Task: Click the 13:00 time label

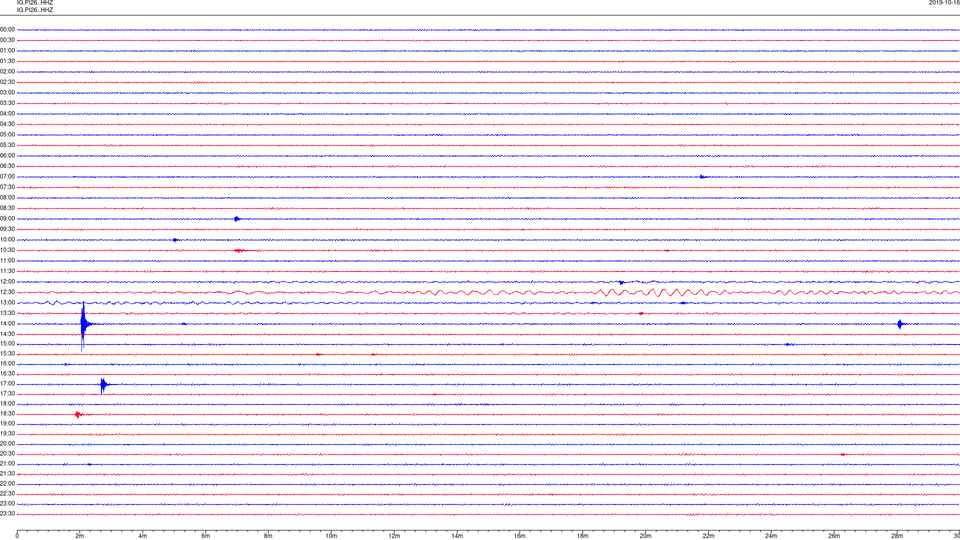Action: (7, 302)
